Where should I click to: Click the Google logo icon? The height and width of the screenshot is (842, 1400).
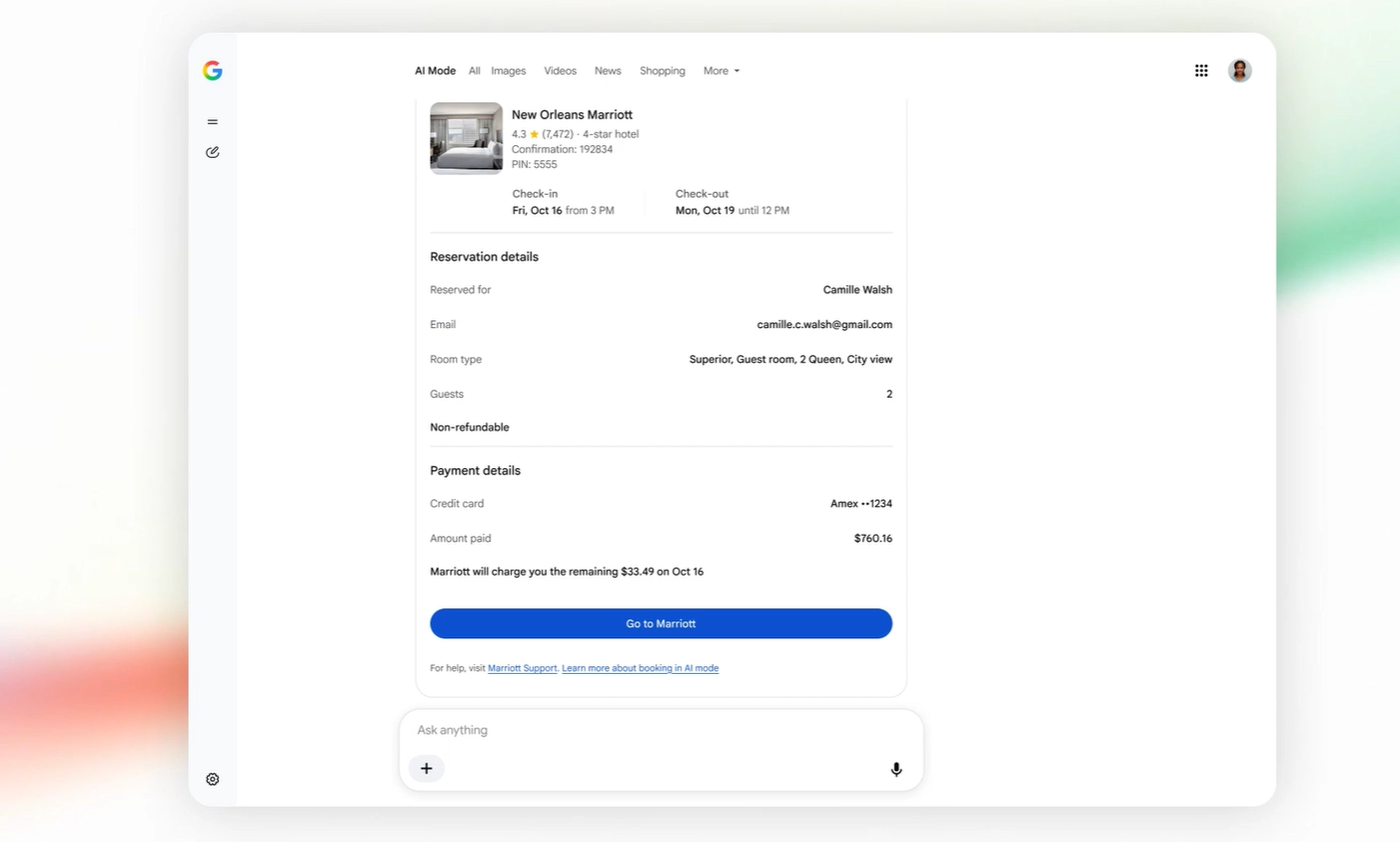(x=212, y=71)
